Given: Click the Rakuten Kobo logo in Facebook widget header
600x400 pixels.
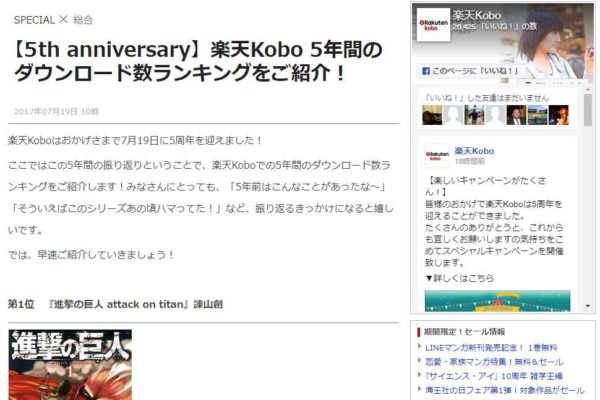Looking at the screenshot, I should tap(433, 25).
